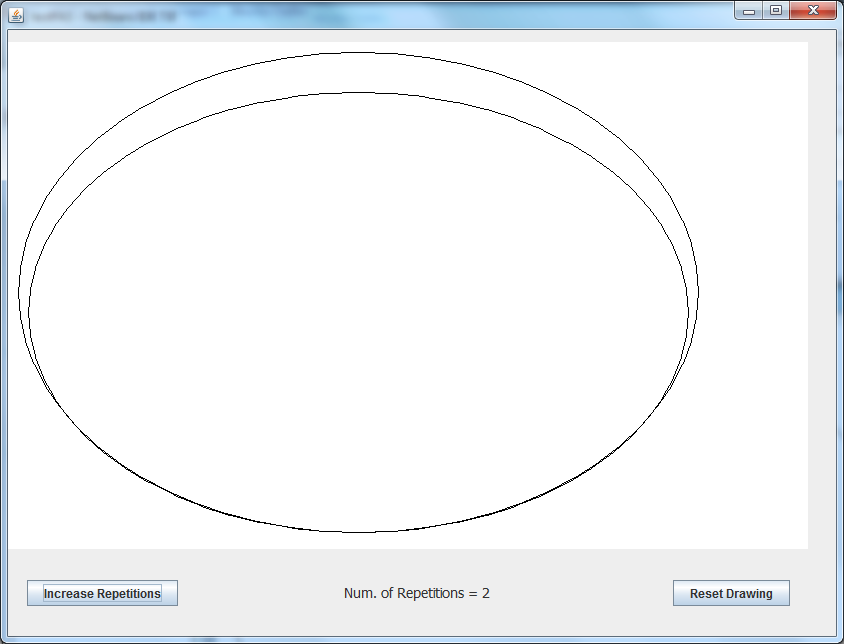Select the Num. of Repetitions label
Viewport: 844px width, 644px height.
coord(416,593)
